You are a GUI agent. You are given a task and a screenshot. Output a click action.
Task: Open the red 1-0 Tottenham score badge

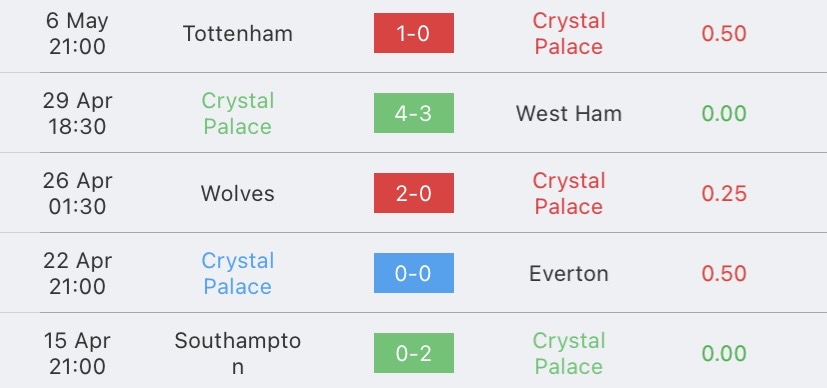[x=414, y=33]
